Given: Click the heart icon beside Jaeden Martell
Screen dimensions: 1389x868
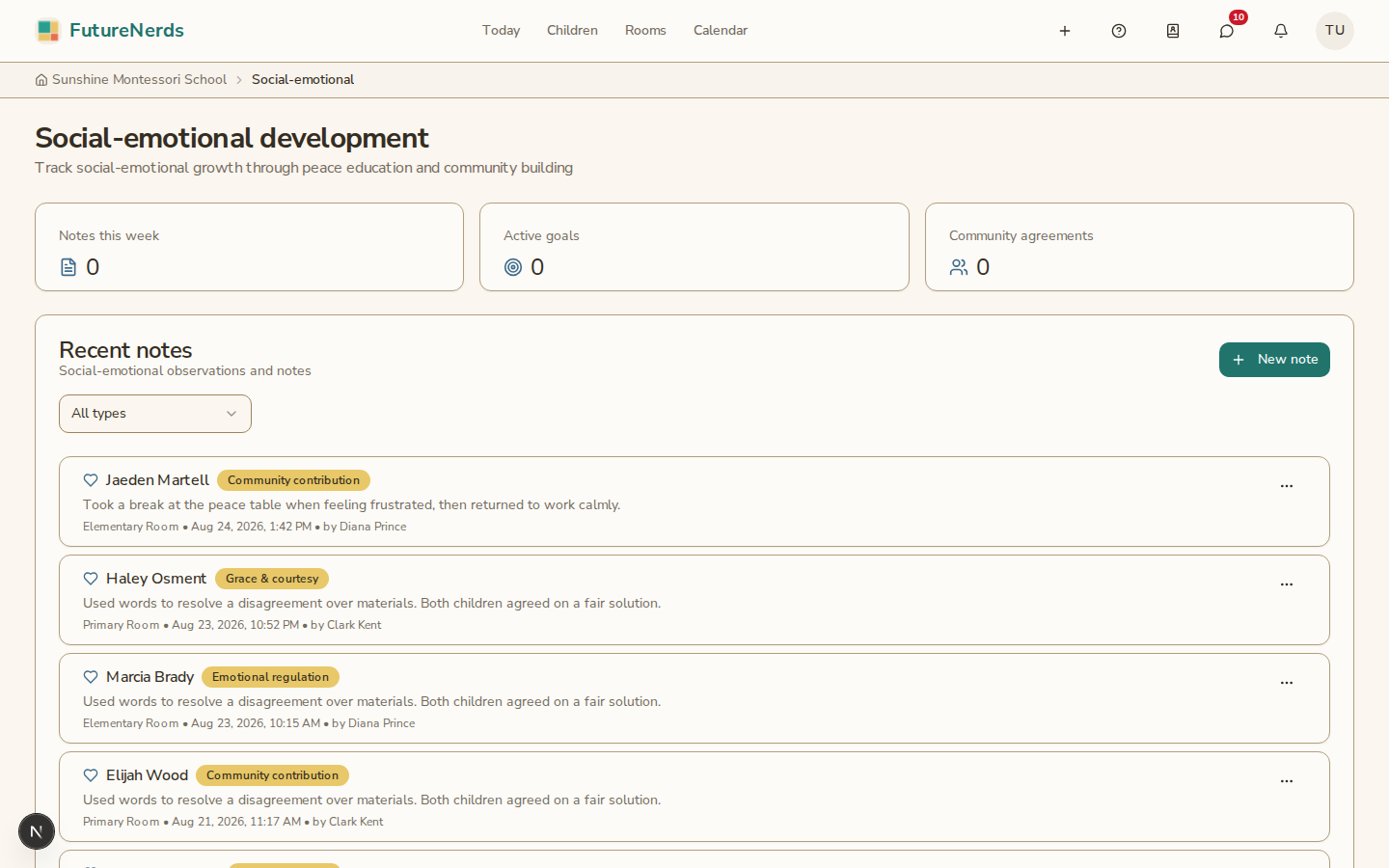Looking at the screenshot, I should point(91,480).
